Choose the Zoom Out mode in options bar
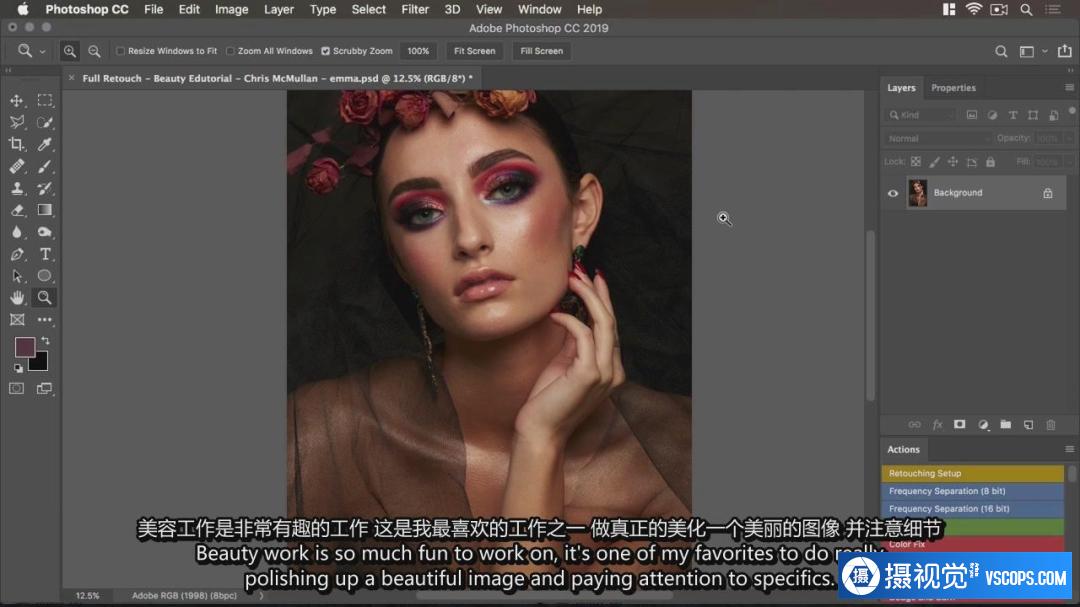Viewport: 1080px width, 607px height. click(94, 51)
